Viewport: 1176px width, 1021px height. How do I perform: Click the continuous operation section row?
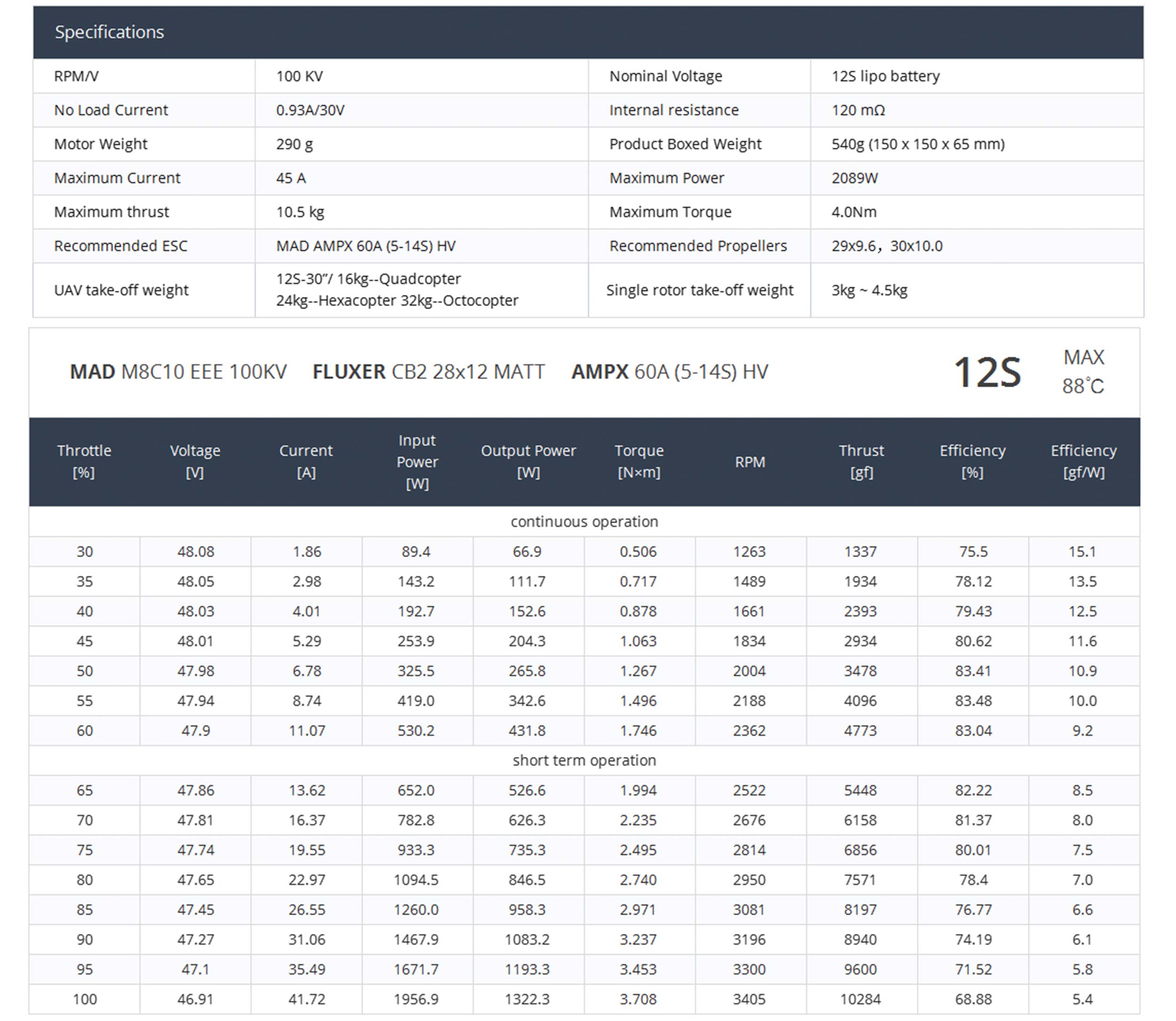[584, 521]
